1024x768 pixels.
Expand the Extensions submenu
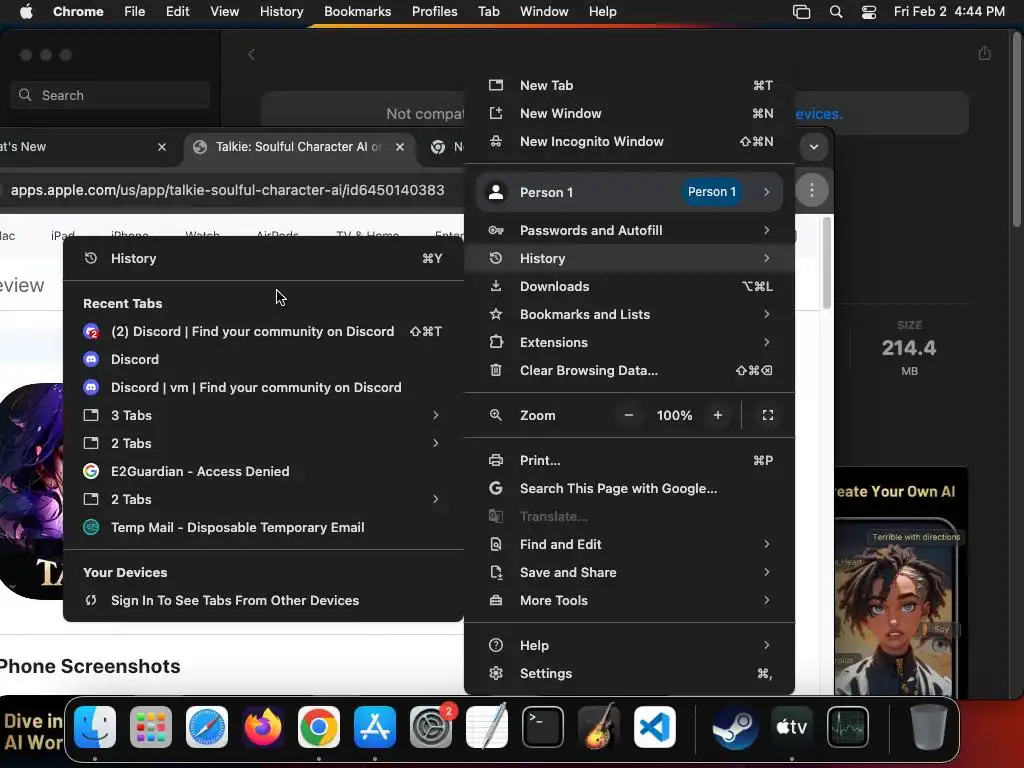coord(630,343)
